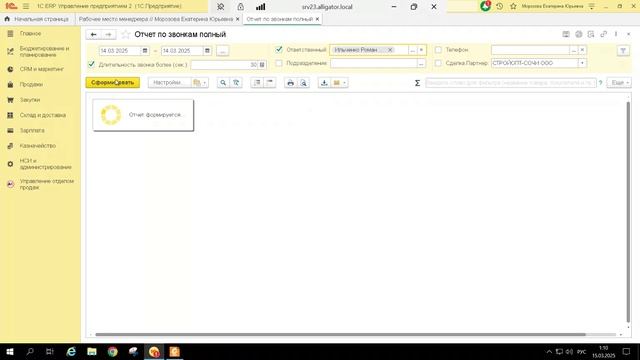
Task: Click the expand all groups icon
Action: pyautogui.click(x=257, y=83)
